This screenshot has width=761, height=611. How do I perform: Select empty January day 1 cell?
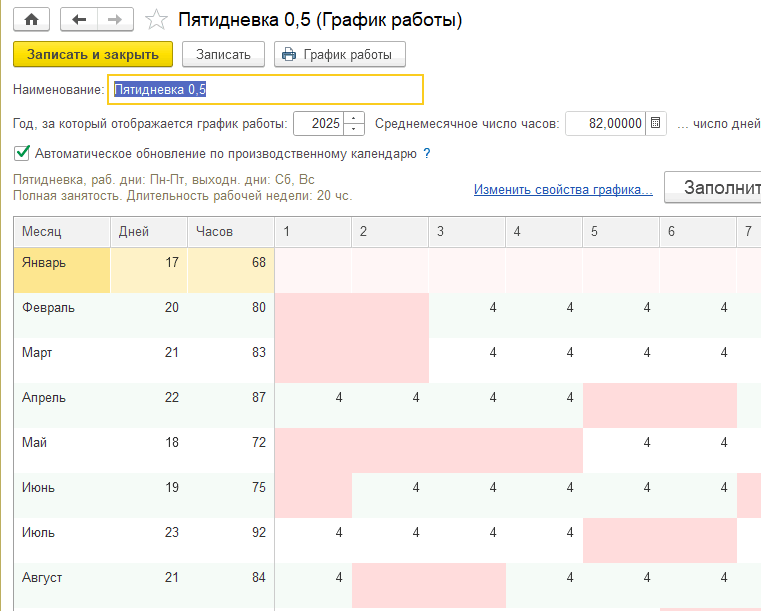(x=313, y=270)
